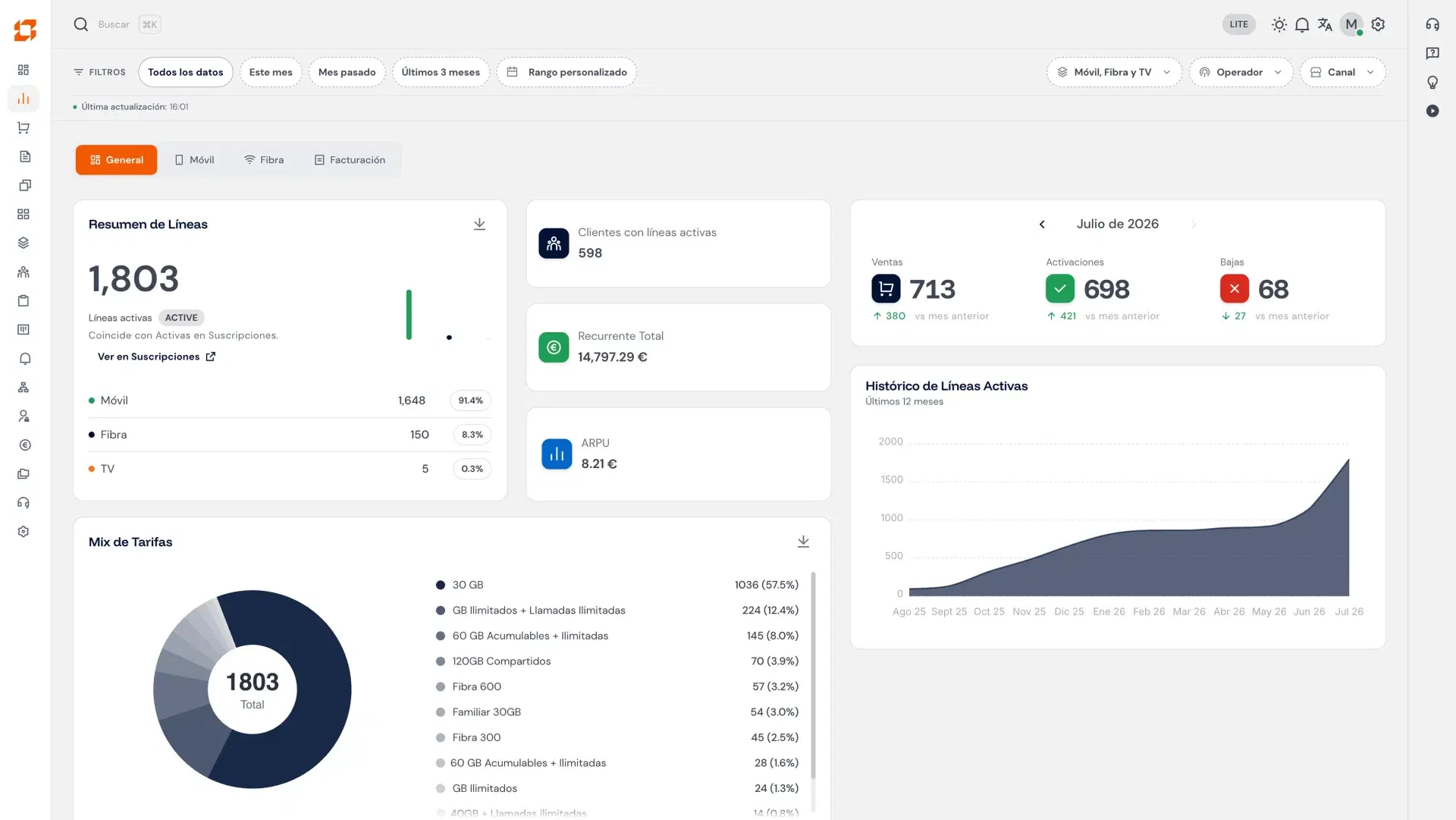Click the notification bell in top bar

coord(1302,25)
